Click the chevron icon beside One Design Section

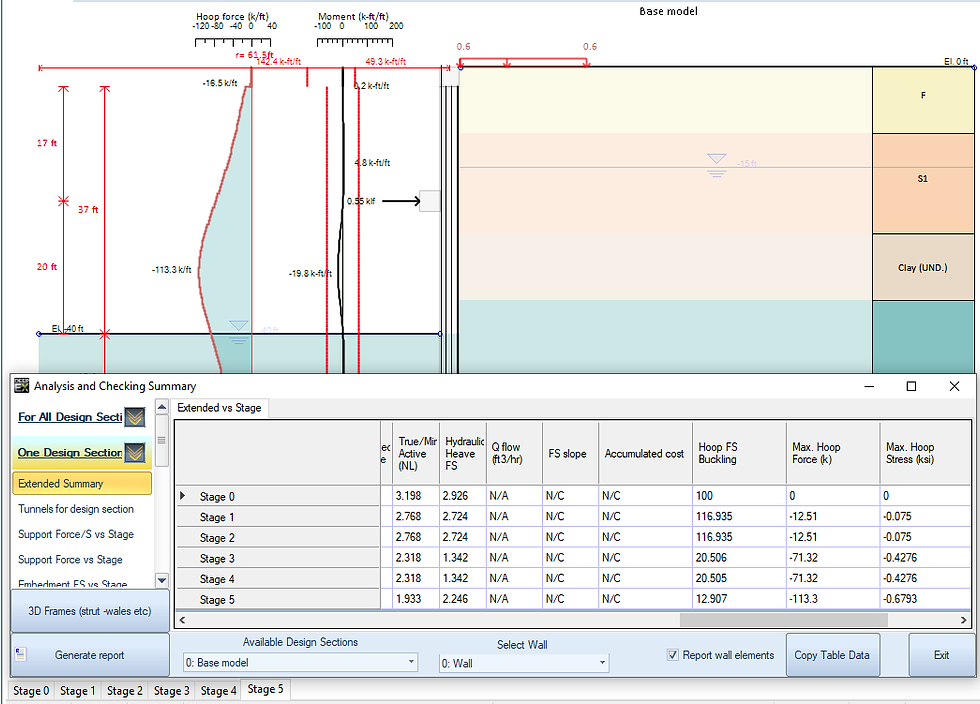tap(135, 452)
